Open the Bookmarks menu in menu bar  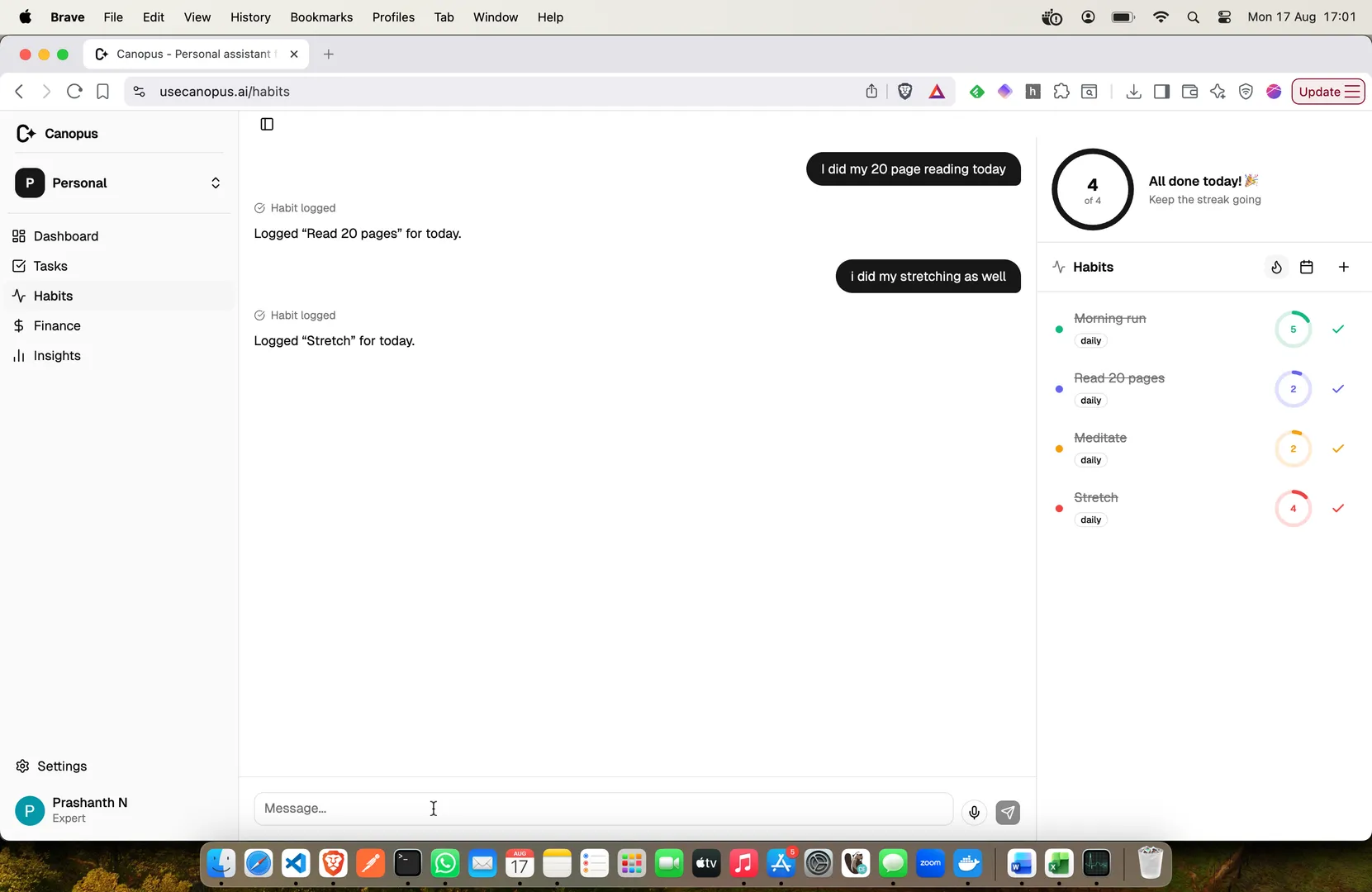pos(321,17)
